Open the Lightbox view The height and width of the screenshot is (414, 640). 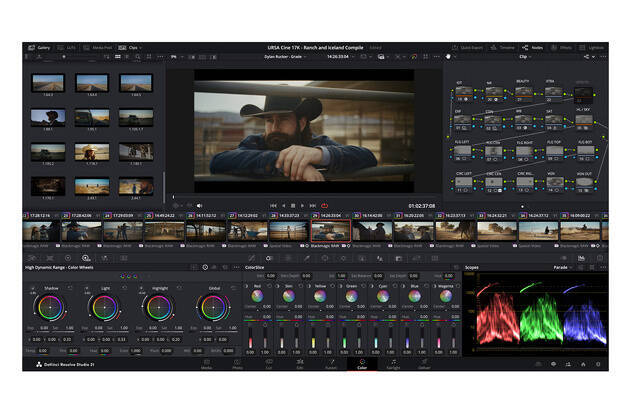[592, 47]
